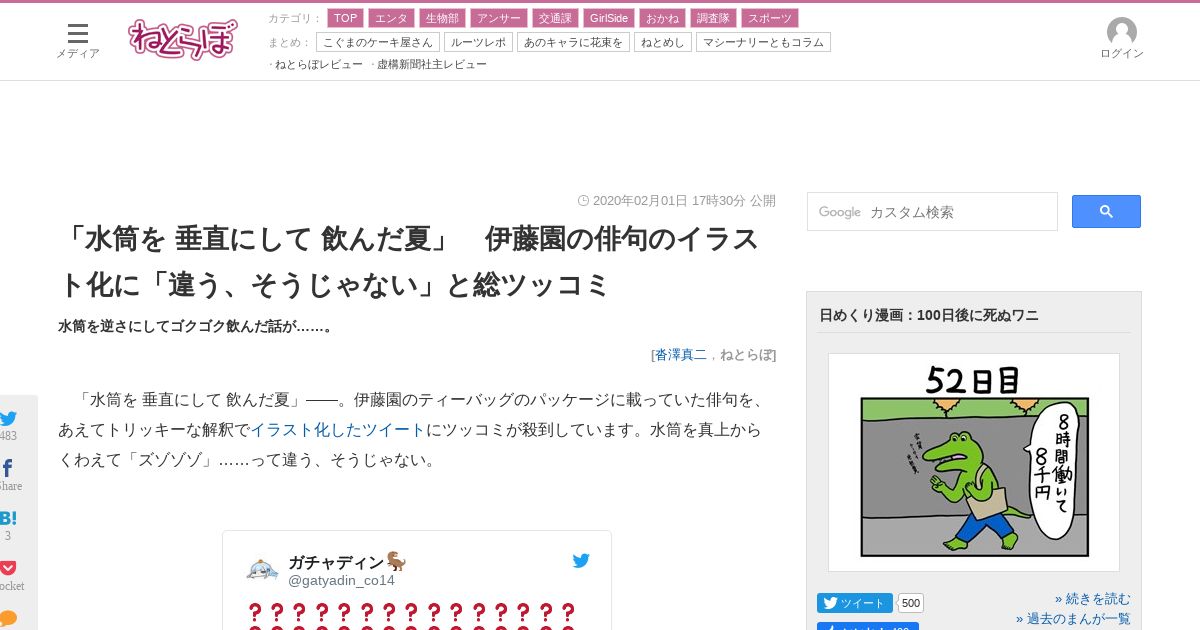The width and height of the screenshot is (1200, 630).
Task: Share via Facebook sidebar icon
Action: click(8, 469)
